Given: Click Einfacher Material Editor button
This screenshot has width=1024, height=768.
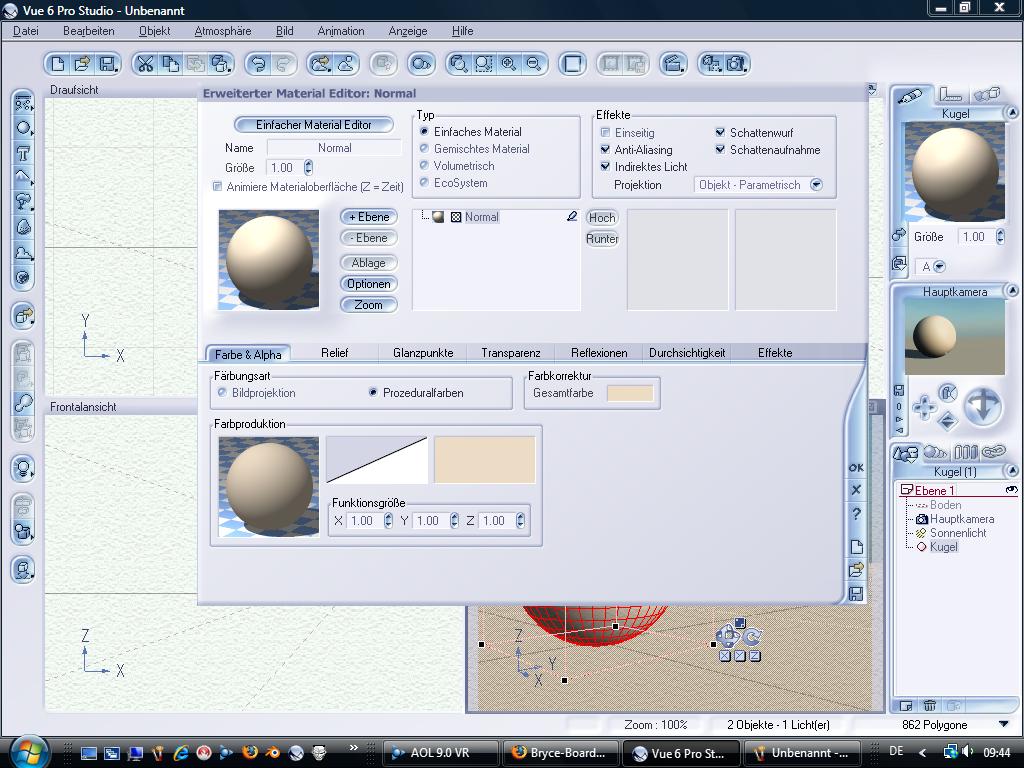Looking at the screenshot, I should click(313, 125).
